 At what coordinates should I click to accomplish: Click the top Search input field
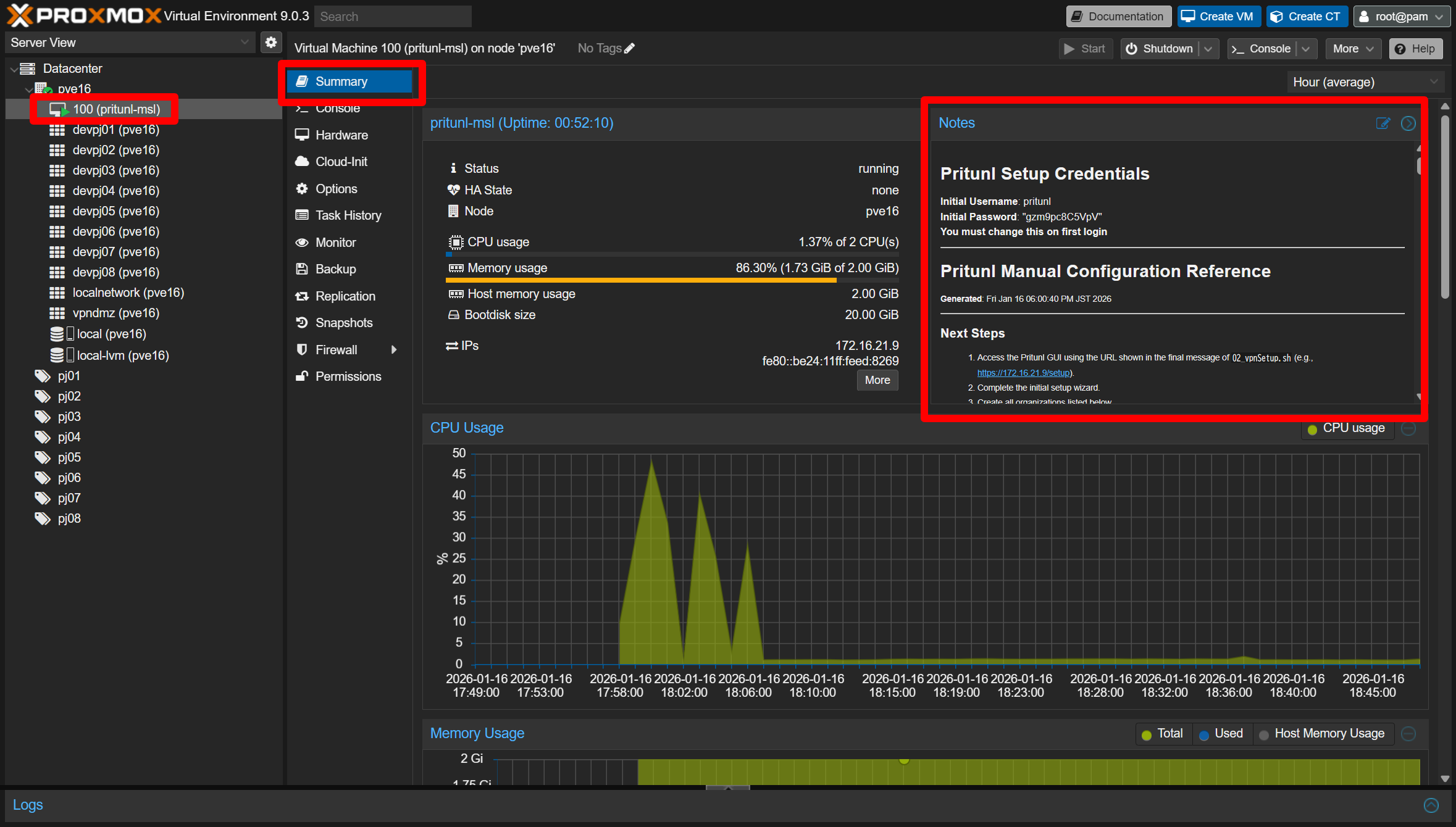coord(393,17)
